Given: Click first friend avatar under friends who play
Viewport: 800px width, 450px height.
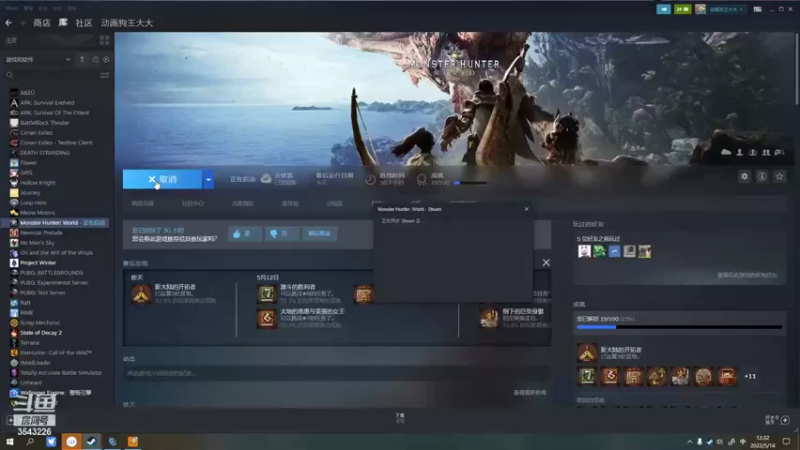Looking at the screenshot, I should 584,251.
